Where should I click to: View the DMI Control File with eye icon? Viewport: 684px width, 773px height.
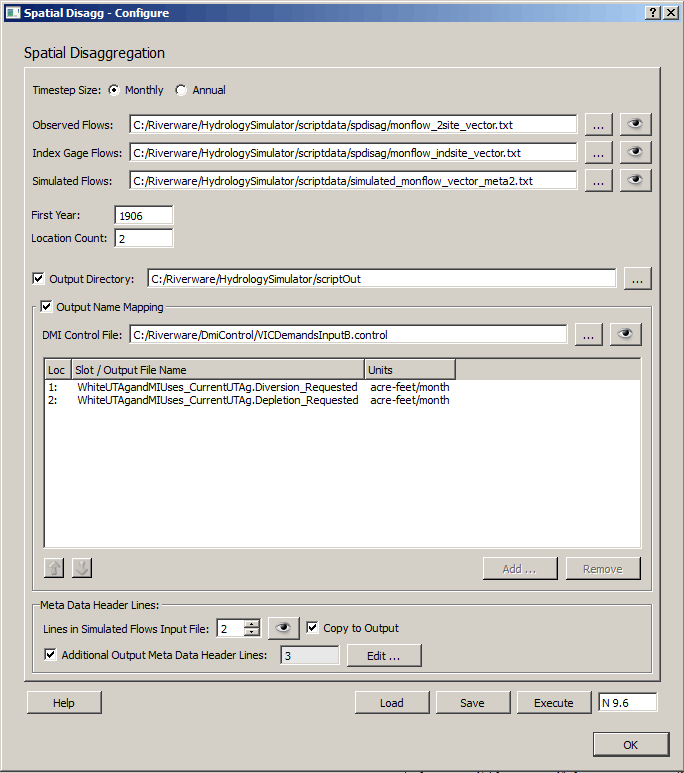tap(625, 335)
